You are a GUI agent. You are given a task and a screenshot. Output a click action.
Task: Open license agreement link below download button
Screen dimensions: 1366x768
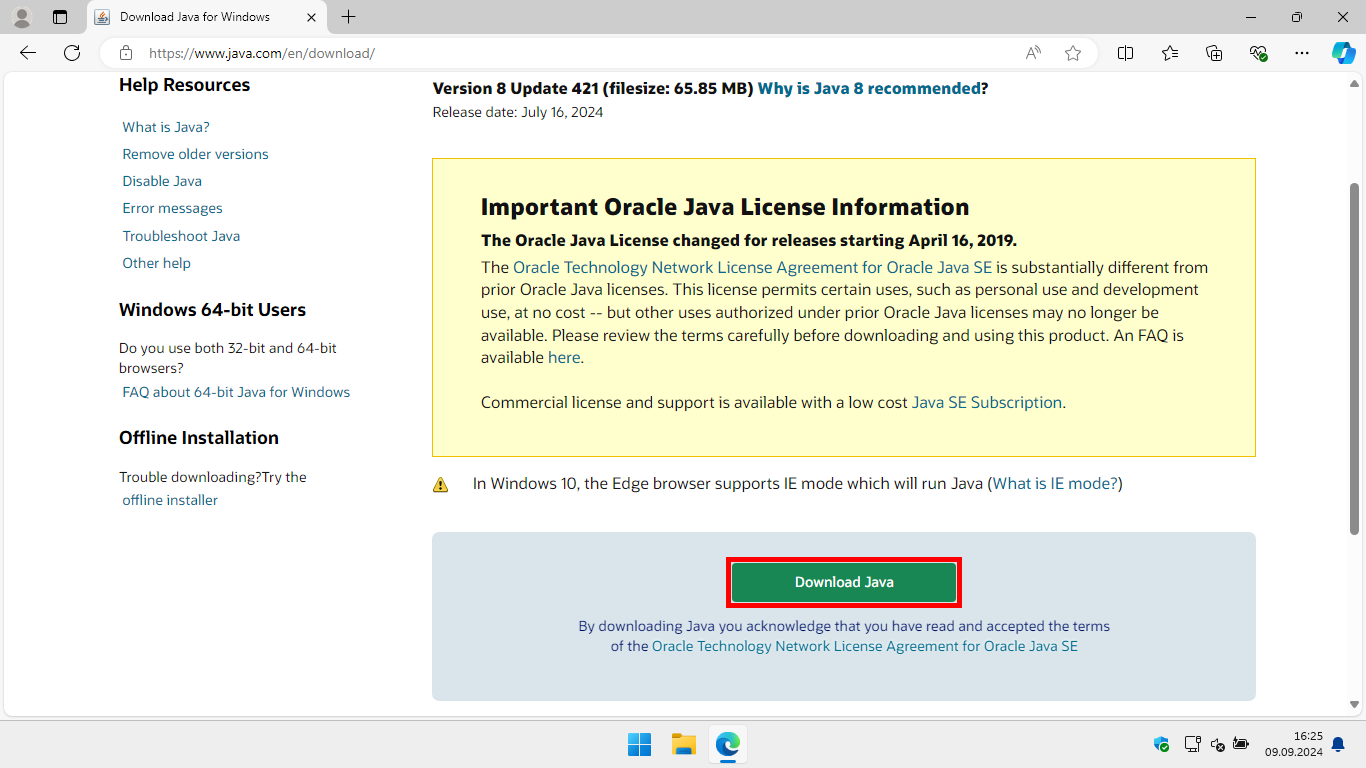tap(865, 646)
